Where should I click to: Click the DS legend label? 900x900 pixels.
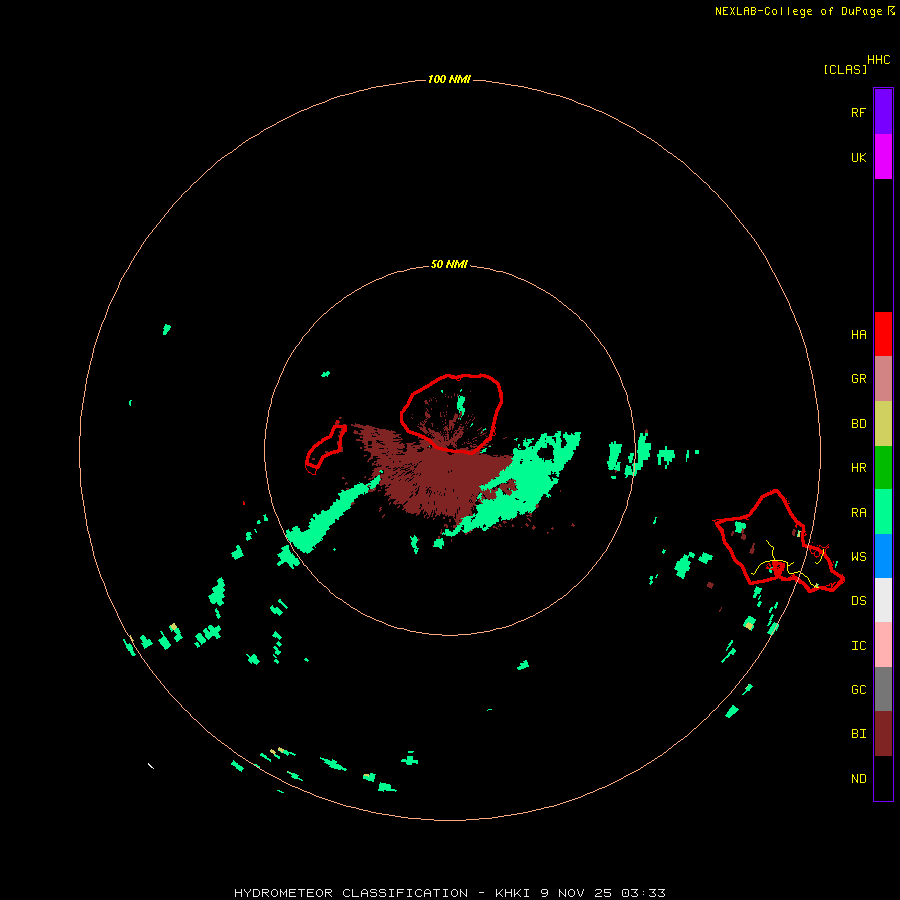[858, 601]
